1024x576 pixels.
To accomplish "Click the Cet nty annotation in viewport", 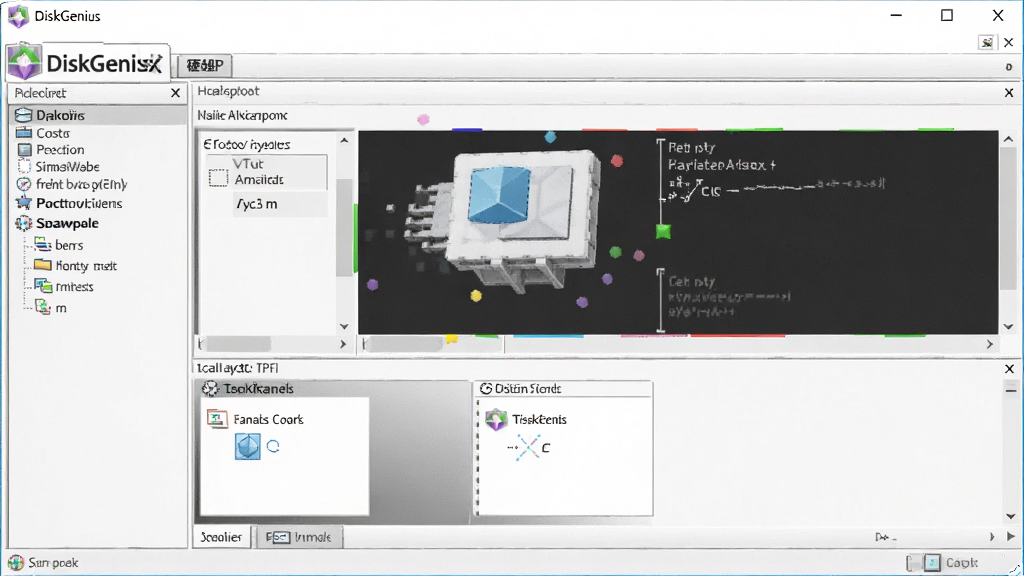I will (x=692, y=281).
